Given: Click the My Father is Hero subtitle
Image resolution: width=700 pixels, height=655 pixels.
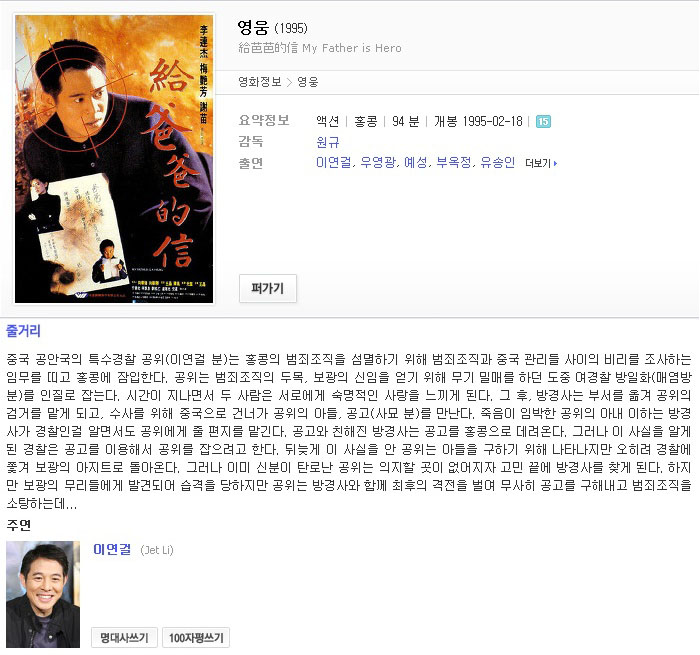Looking at the screenshot, I should [352, 48].
